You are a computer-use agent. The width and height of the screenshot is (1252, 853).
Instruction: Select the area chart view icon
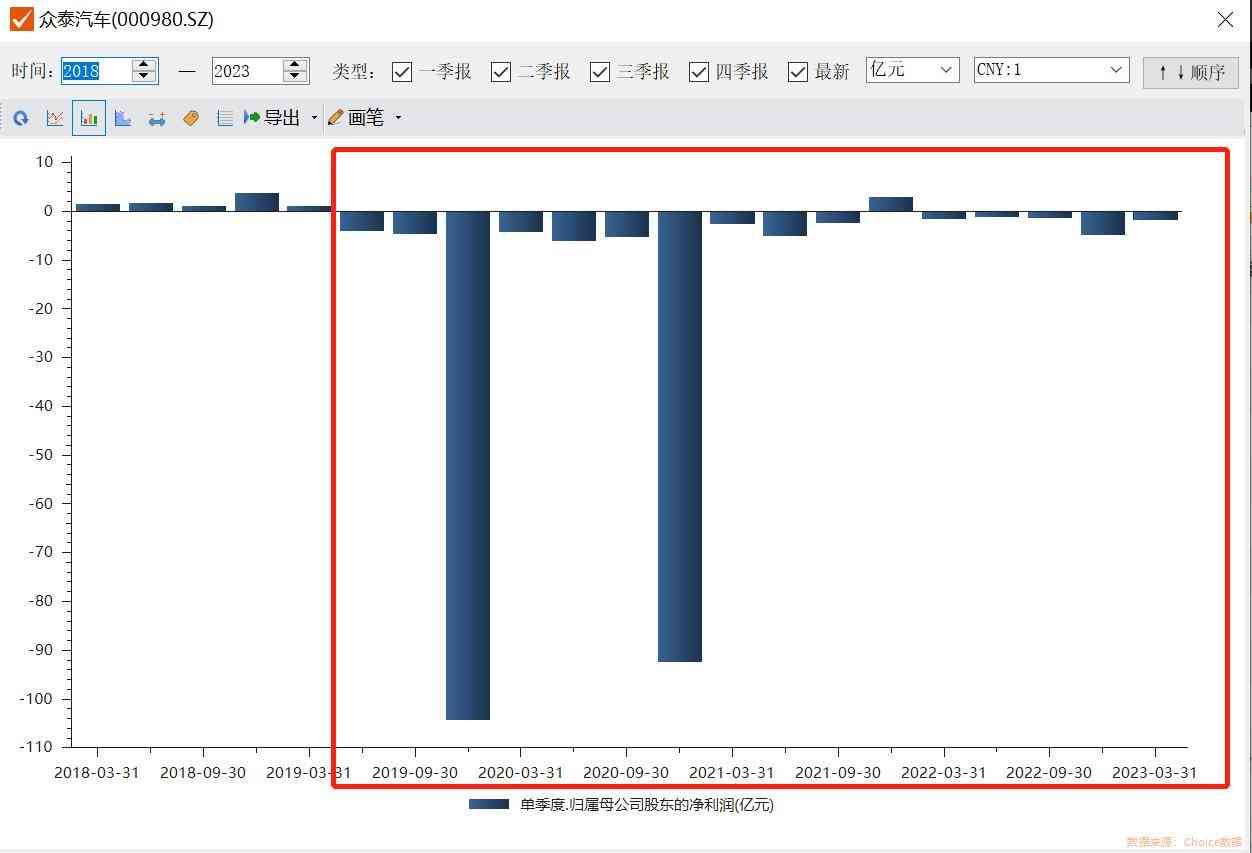123,118
